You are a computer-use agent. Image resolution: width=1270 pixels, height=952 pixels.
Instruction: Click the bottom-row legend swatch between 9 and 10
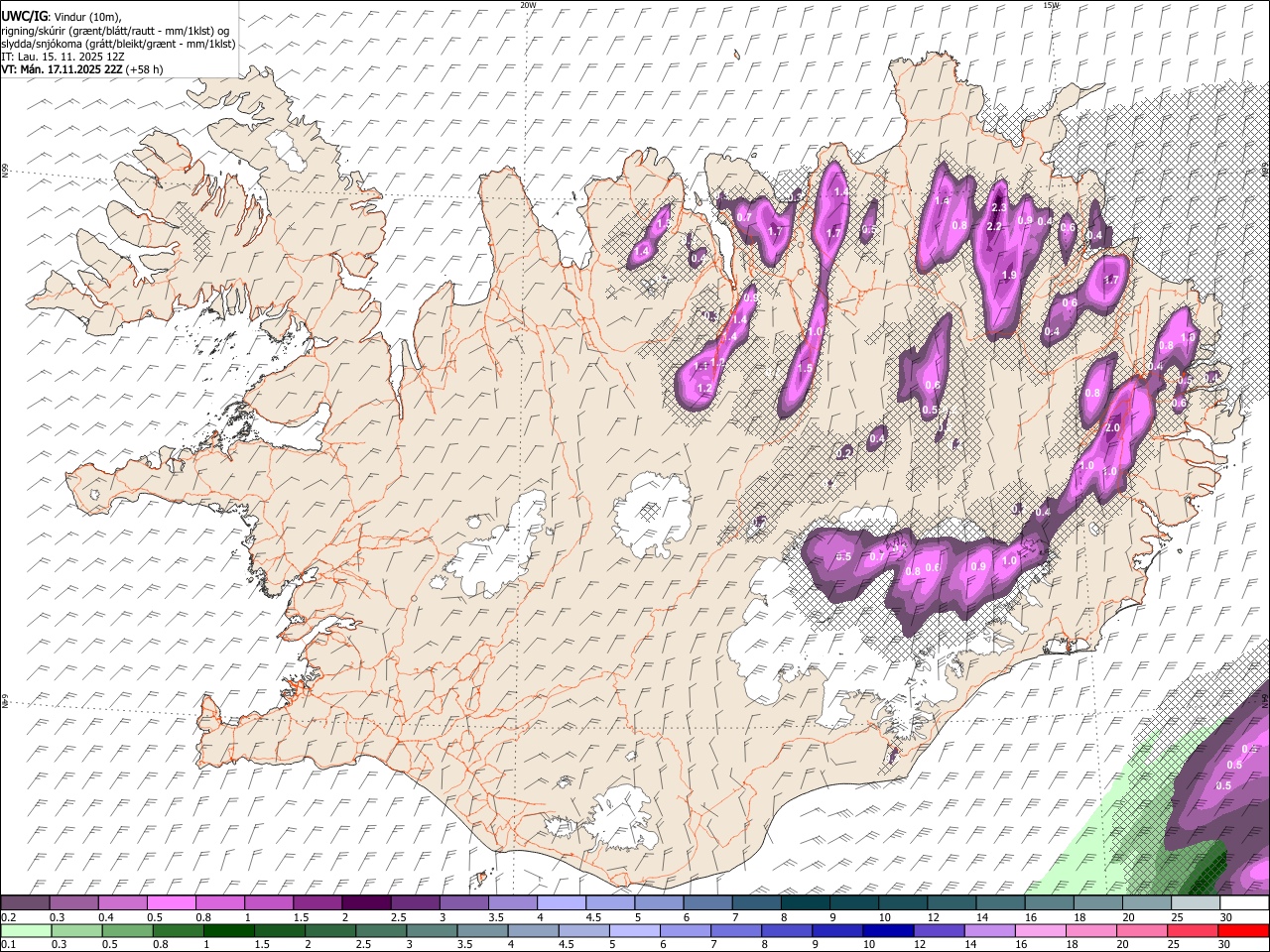pyautogui.click(x=836, y=931)
